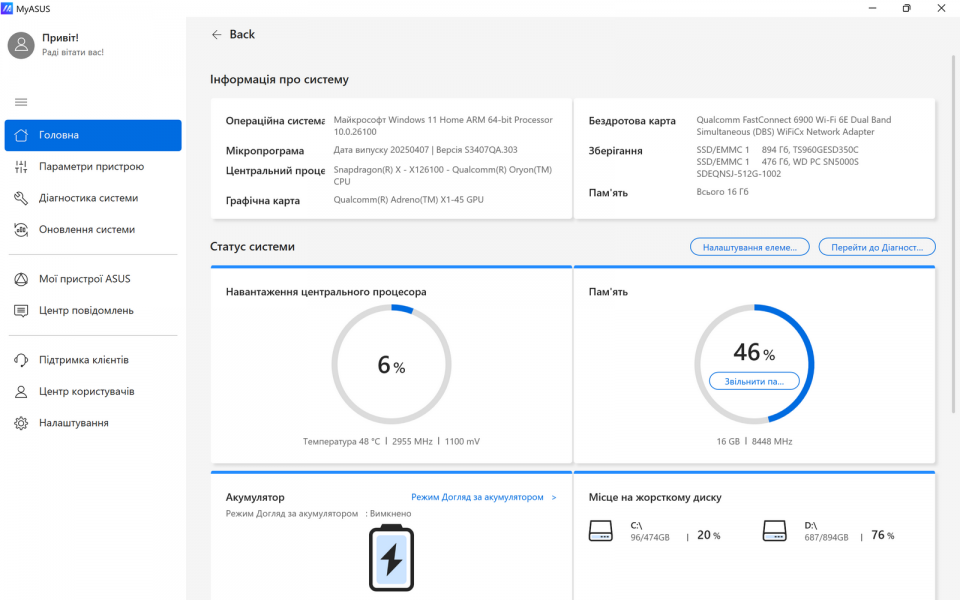Open Параметри пристрою section
This screenshot has height=600, width=960.
coord(91,167)
